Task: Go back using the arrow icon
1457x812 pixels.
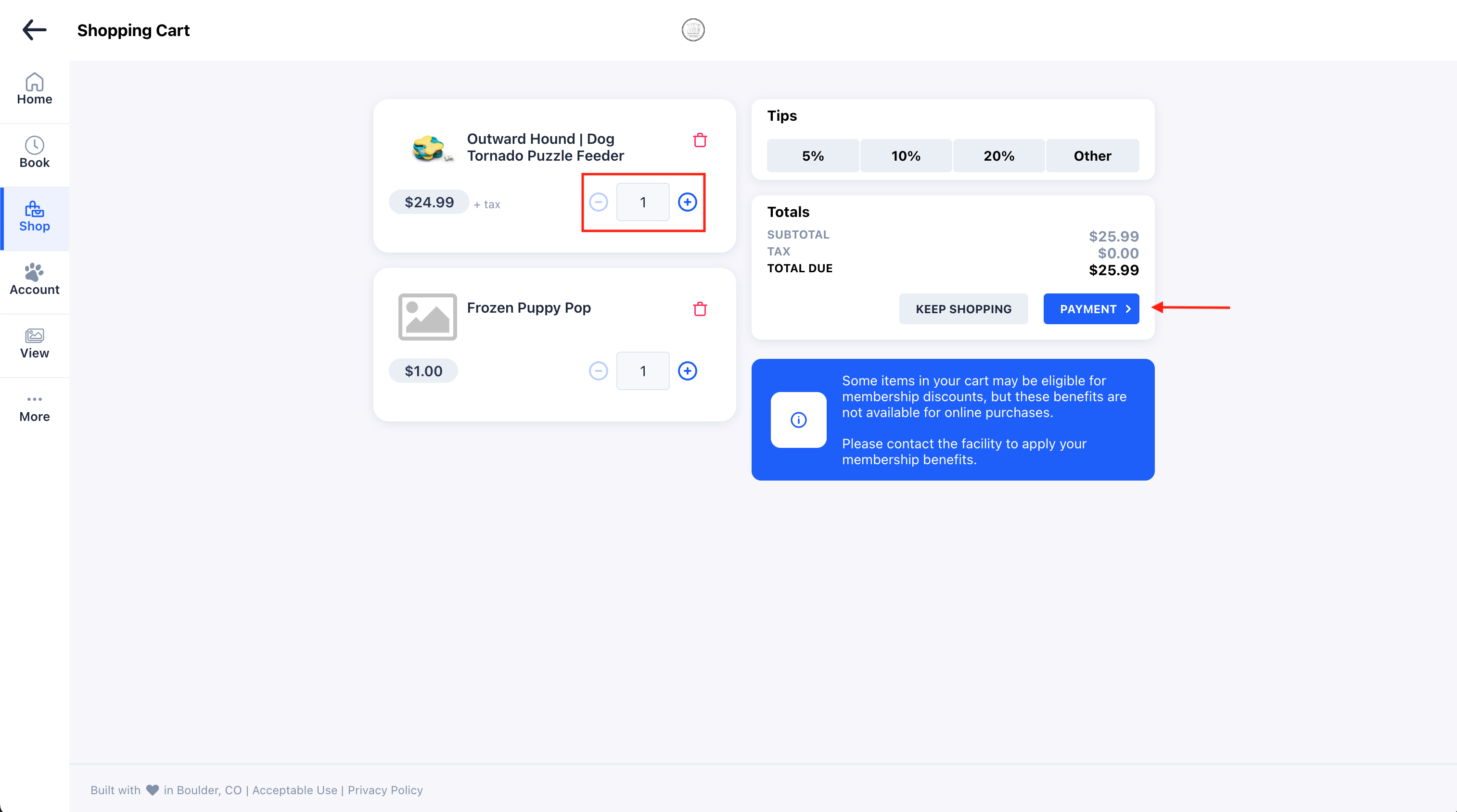Action: coord(35,30)
